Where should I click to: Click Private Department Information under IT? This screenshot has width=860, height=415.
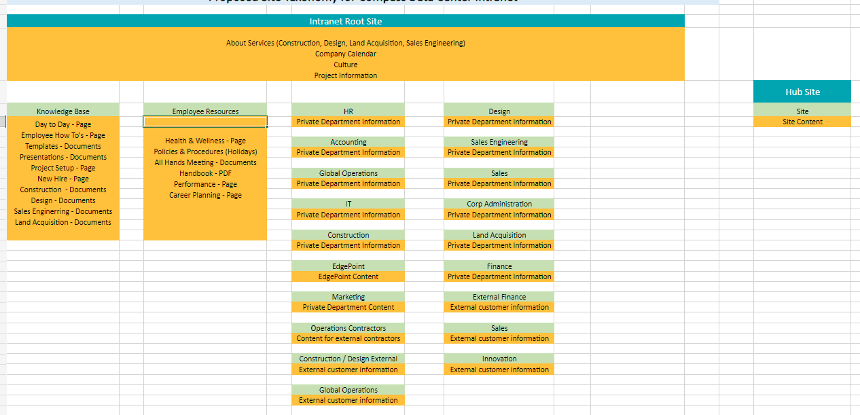(x=348, y=215)
